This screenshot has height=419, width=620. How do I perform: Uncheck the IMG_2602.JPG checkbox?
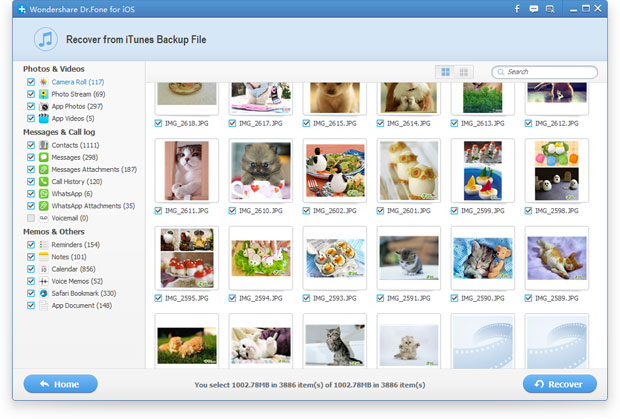coord(306,211)
